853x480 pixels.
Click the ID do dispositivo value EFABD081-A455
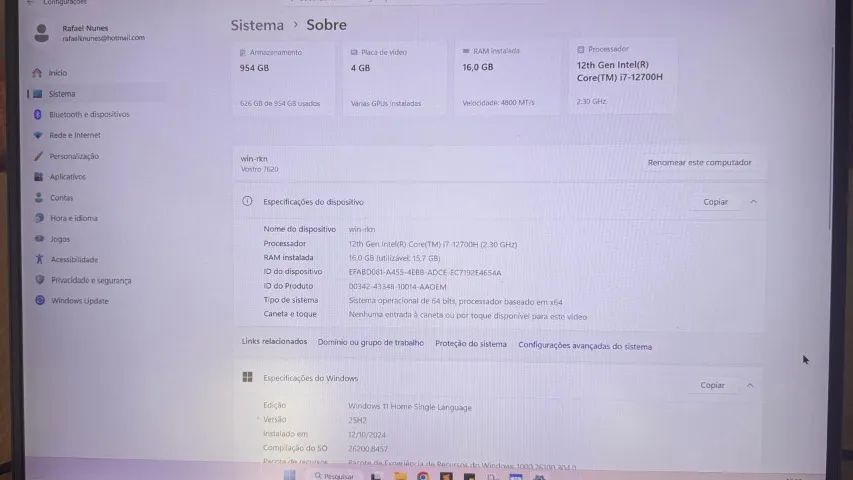425,273
